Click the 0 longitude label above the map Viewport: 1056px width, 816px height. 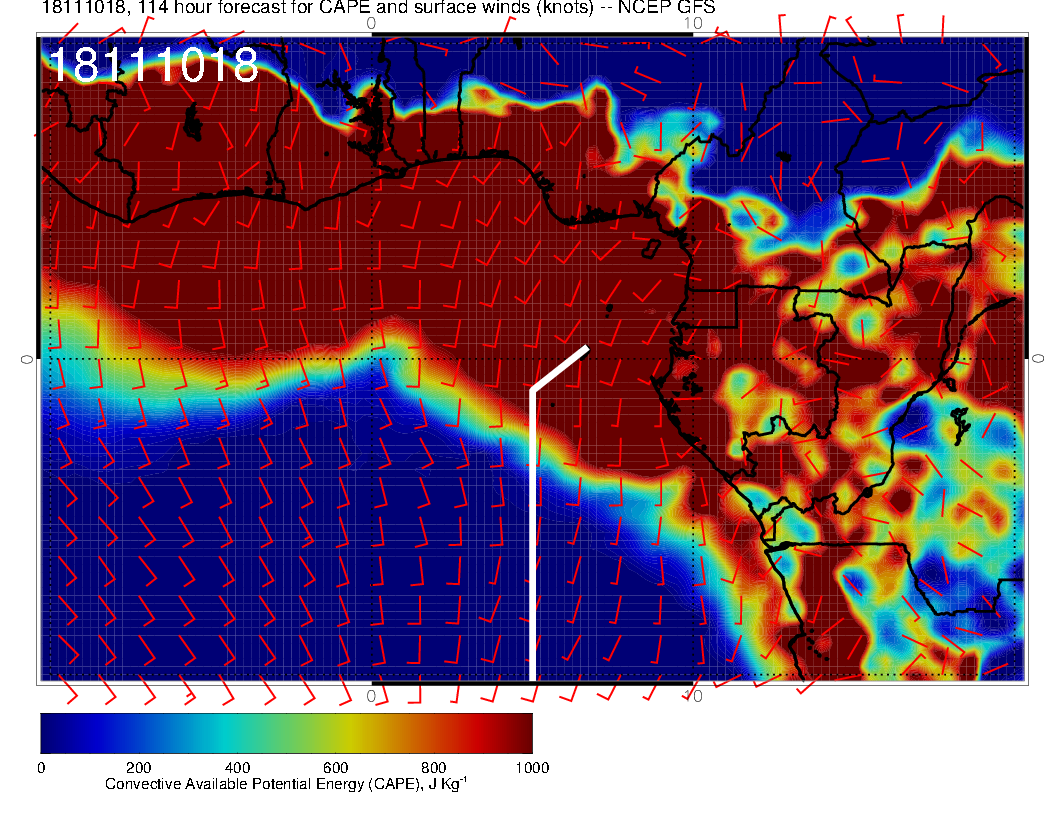[372, 22]
